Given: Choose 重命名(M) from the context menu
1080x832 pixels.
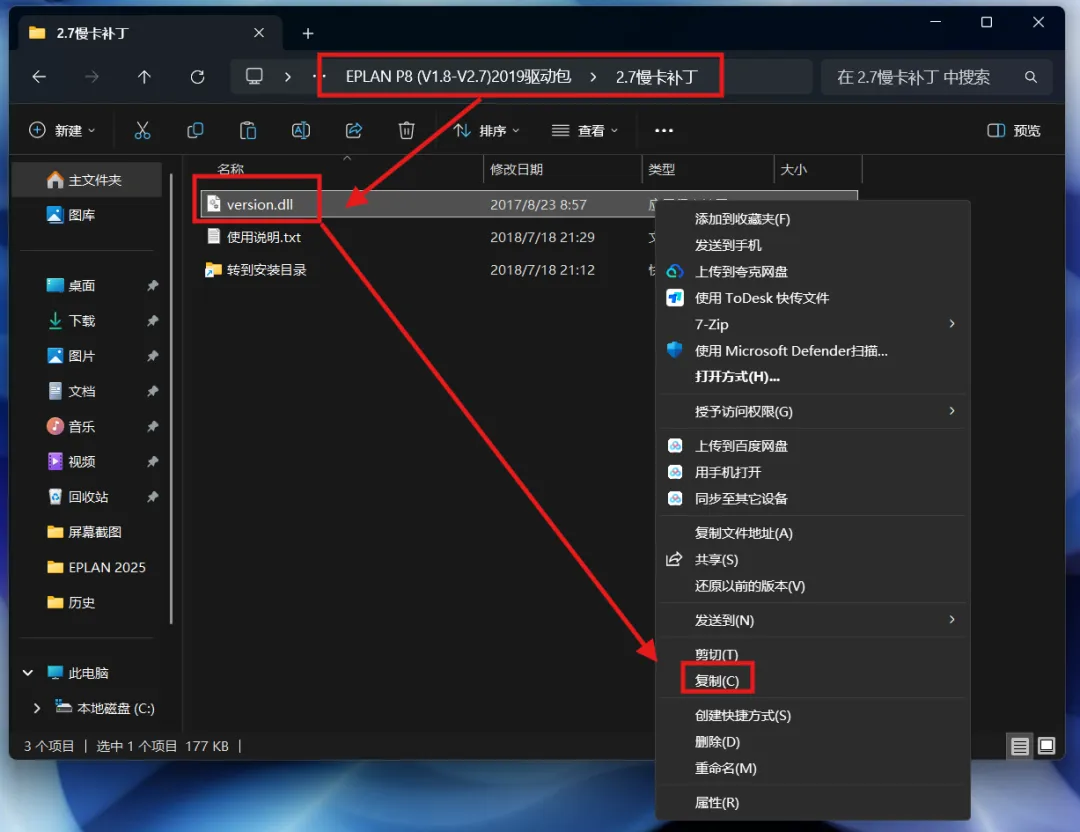Looking at the screenshot, I should (725, 768).
